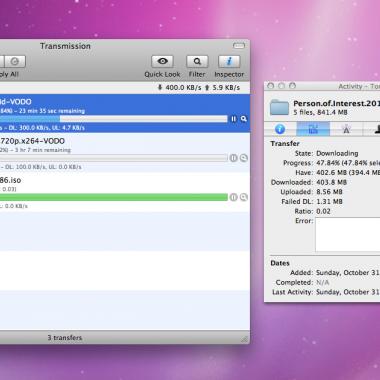Click the '1.31 MB' Failed DL value
380x380 pixels.
click(x=329, y=202)
